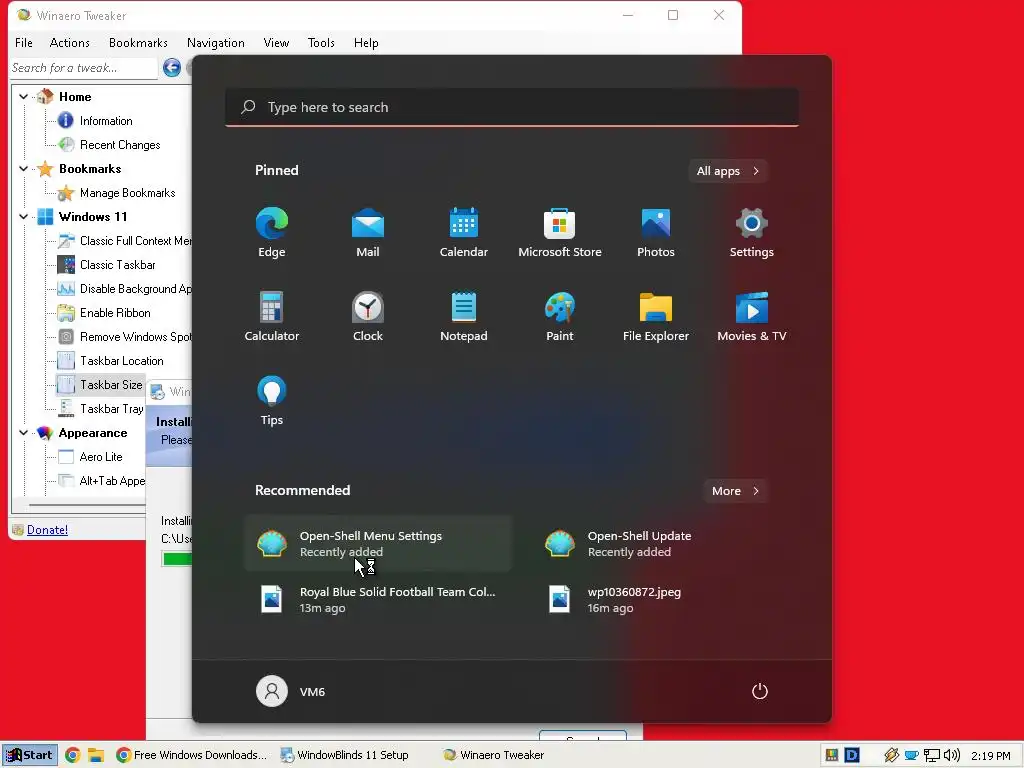Open the Bookmarks menu
Screen dimensions: 1024x768
click(x=138, y=42)
